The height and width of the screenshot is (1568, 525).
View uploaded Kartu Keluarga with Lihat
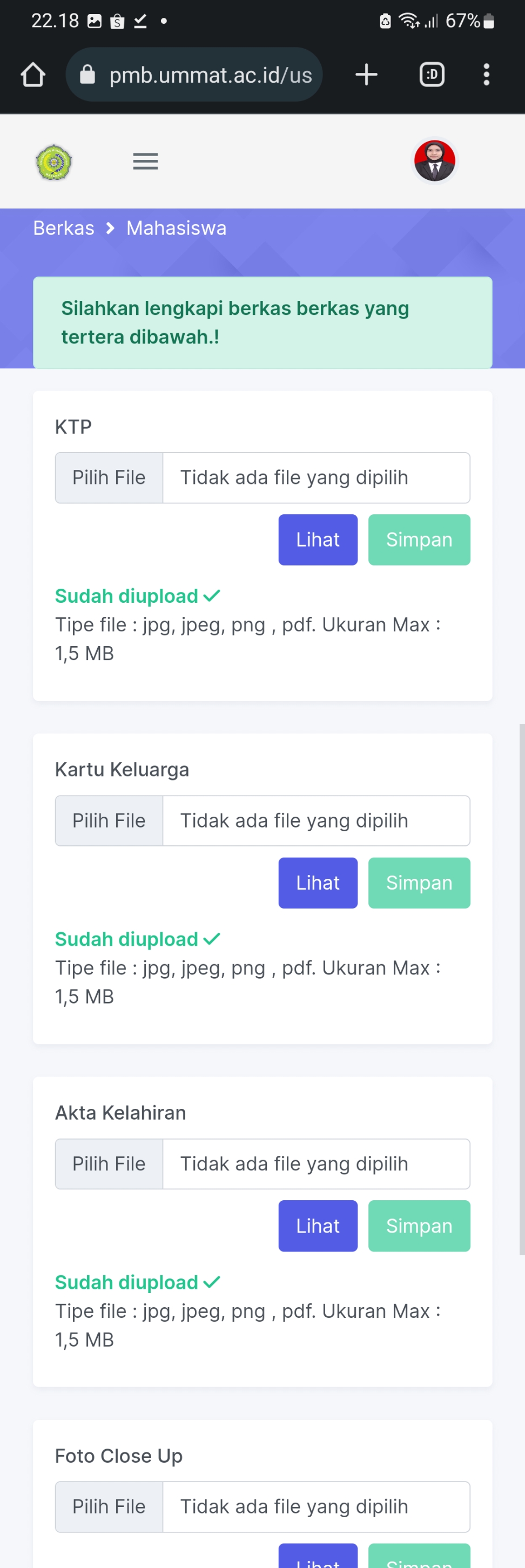pos(318,883)
